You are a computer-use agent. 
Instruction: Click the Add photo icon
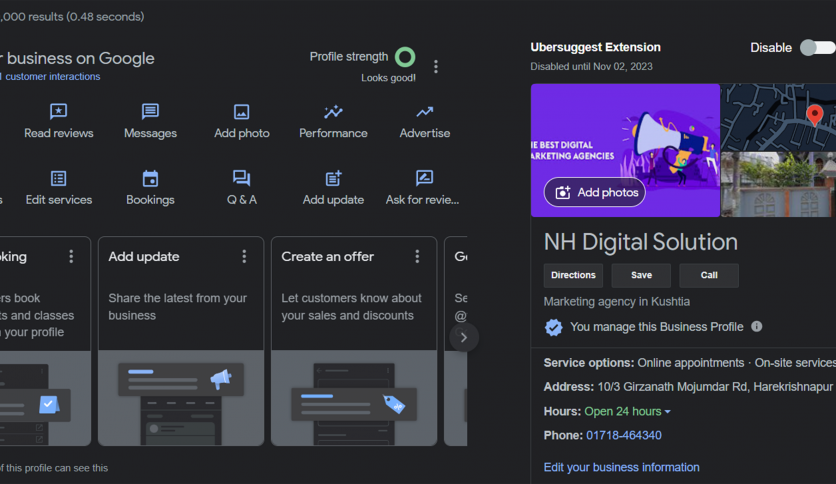[x=241, y=112]
